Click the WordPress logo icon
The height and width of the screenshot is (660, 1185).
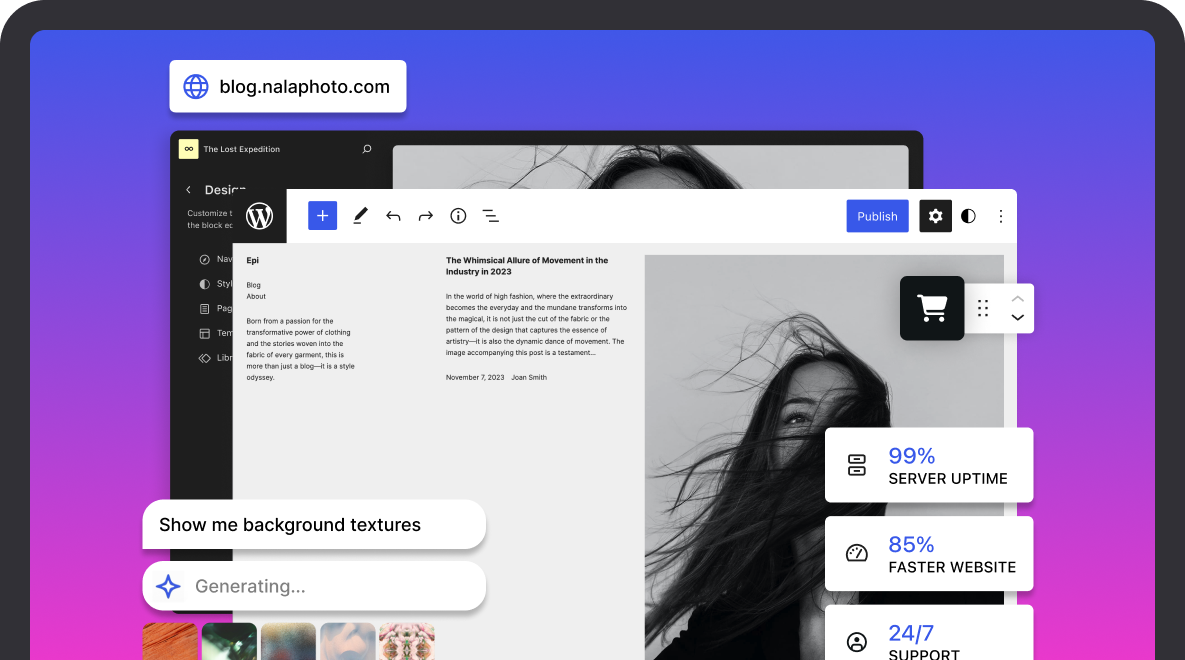tap(259, 216)
